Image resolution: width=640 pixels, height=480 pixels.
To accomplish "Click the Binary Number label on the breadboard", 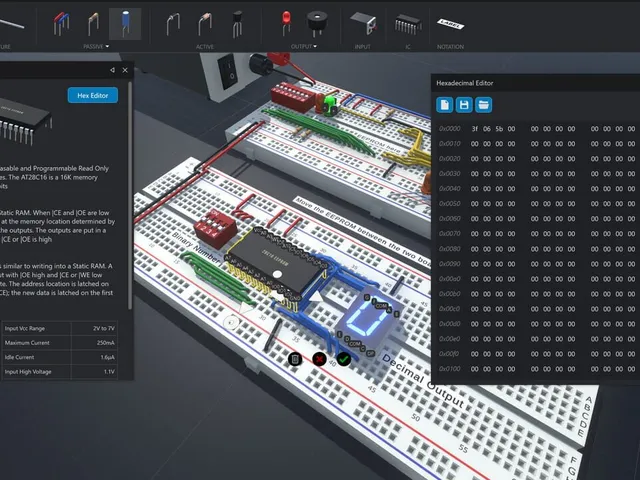I will click(x=196, y=248).
